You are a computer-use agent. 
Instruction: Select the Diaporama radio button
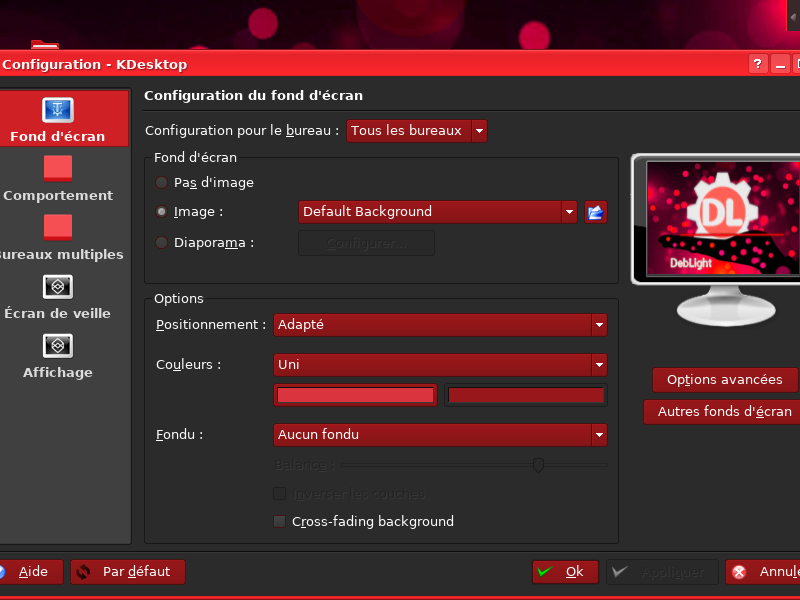click(162, 242)
